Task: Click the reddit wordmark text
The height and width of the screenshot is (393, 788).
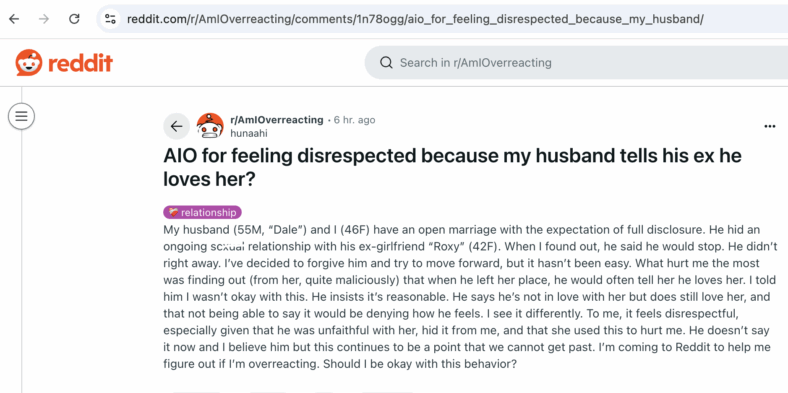Action: click(x=80, y=63)
